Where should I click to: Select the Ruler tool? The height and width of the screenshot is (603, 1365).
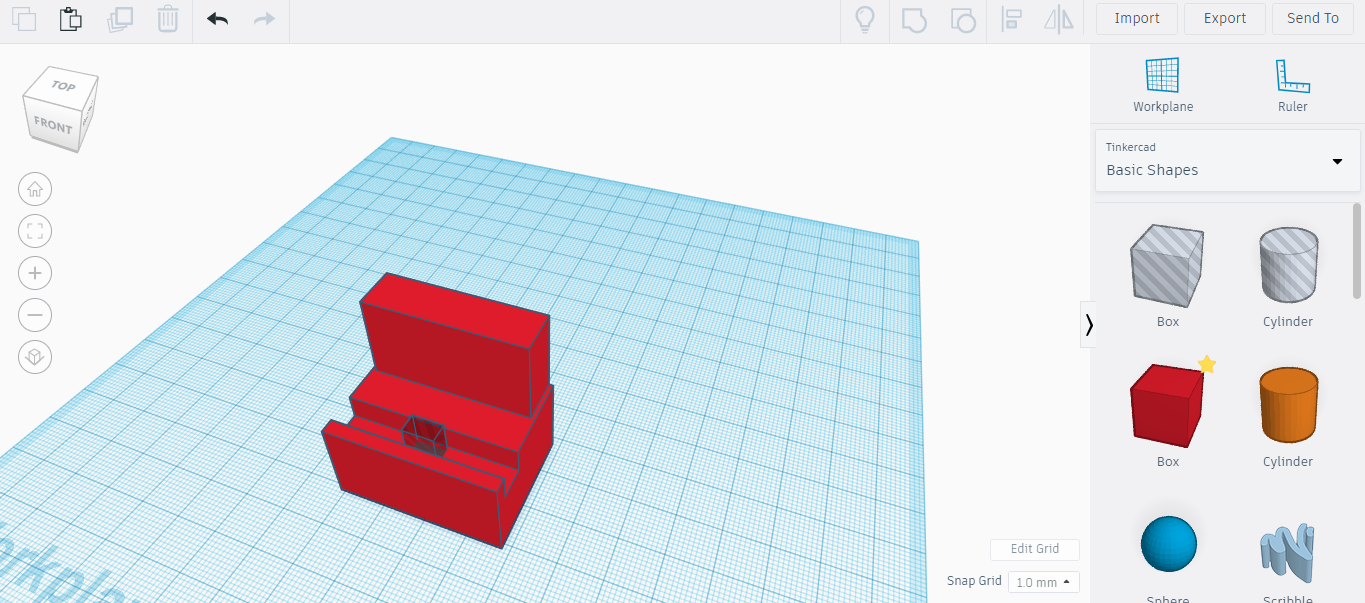[1293, 85]
